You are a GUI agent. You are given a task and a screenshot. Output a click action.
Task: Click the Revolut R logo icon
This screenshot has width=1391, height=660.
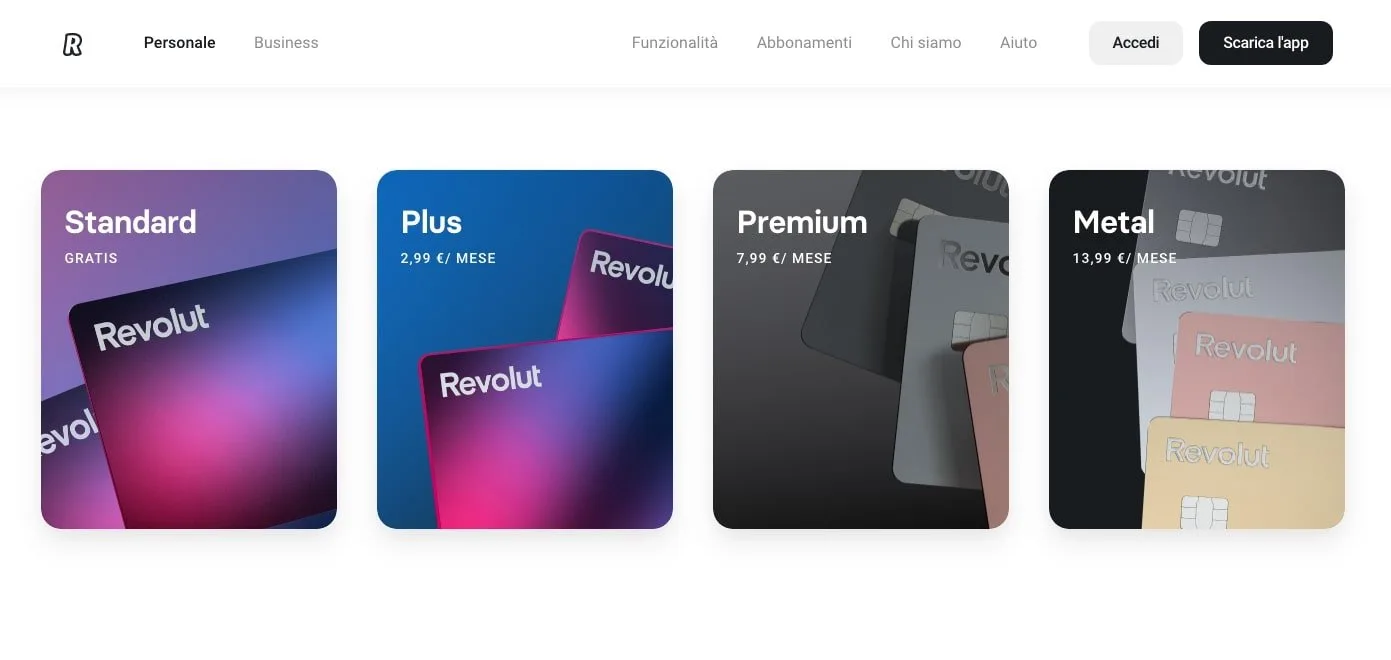point(72,44)
